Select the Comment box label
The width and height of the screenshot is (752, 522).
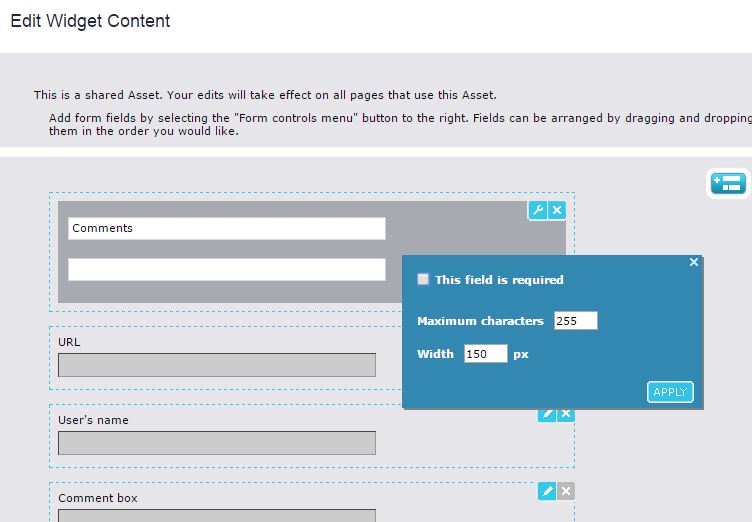click(98, 498)
